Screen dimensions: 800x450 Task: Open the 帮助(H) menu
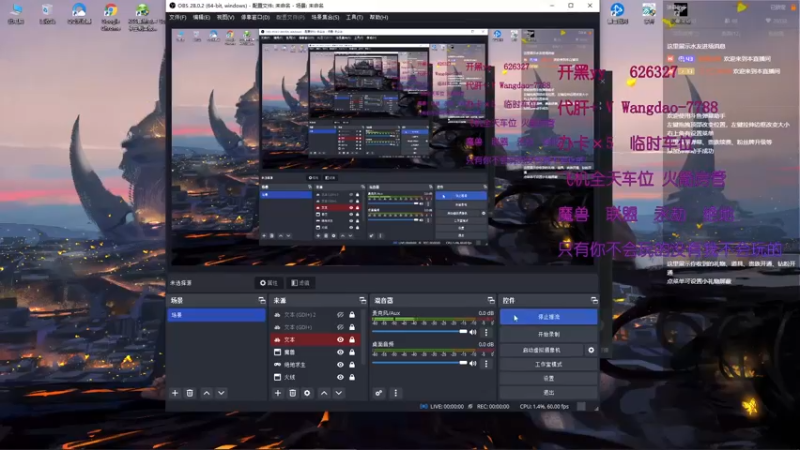(379, 17)
